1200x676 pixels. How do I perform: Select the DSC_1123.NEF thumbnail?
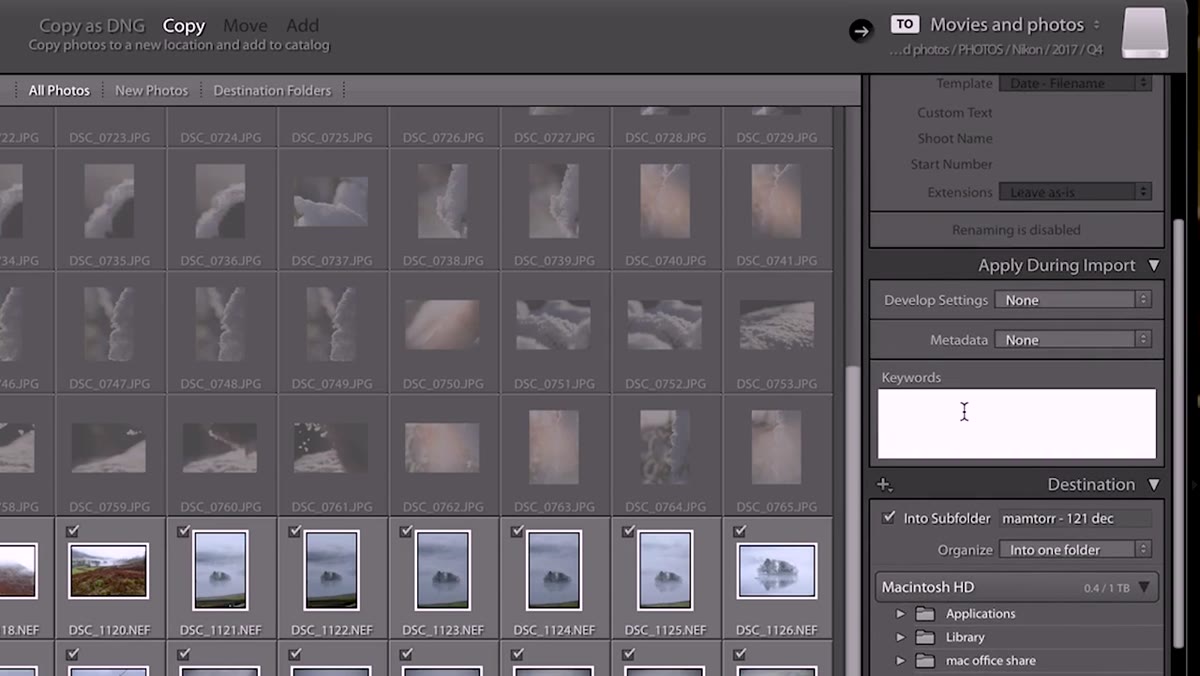442,571
